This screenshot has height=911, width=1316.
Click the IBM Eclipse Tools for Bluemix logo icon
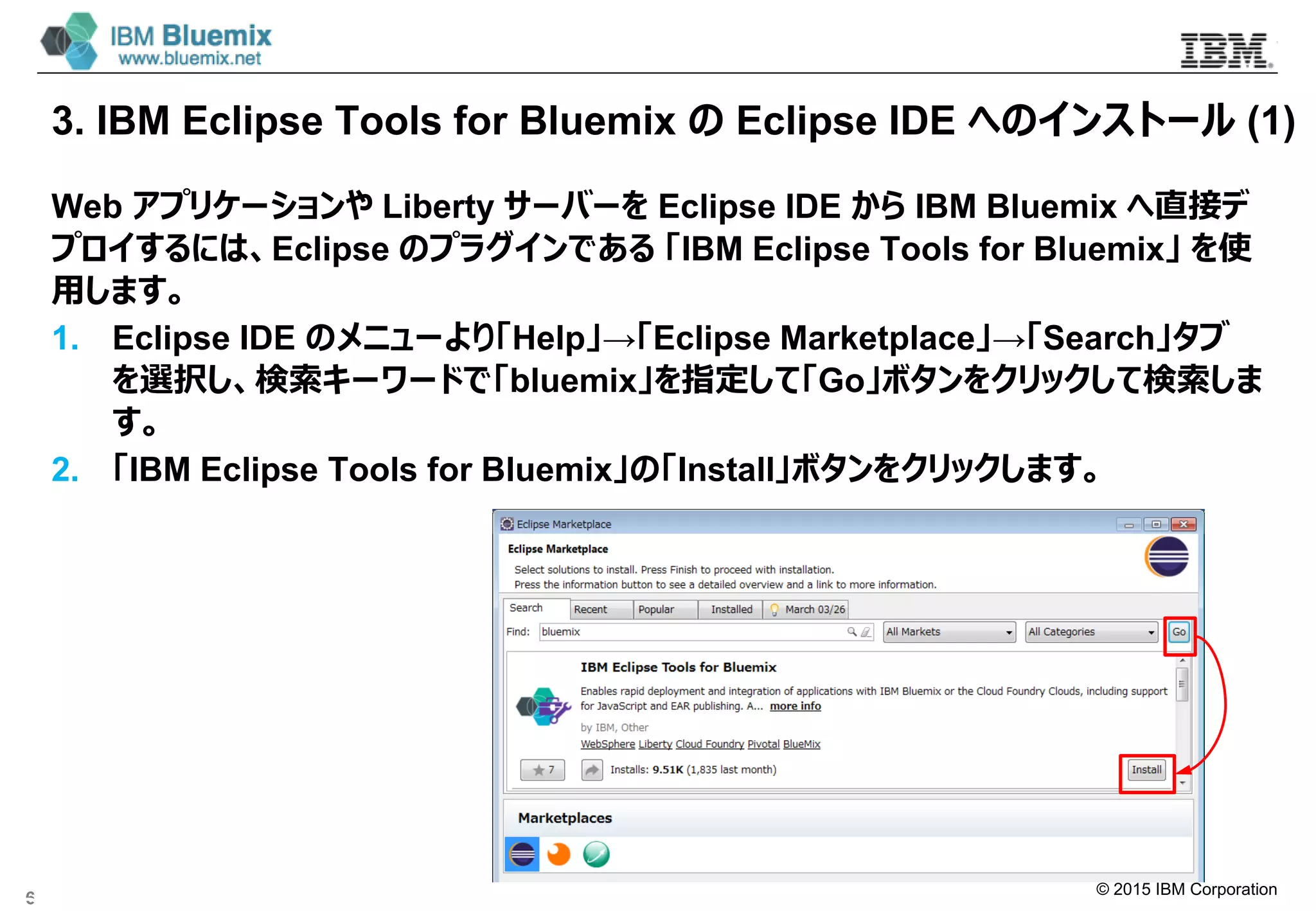(544, 707)
